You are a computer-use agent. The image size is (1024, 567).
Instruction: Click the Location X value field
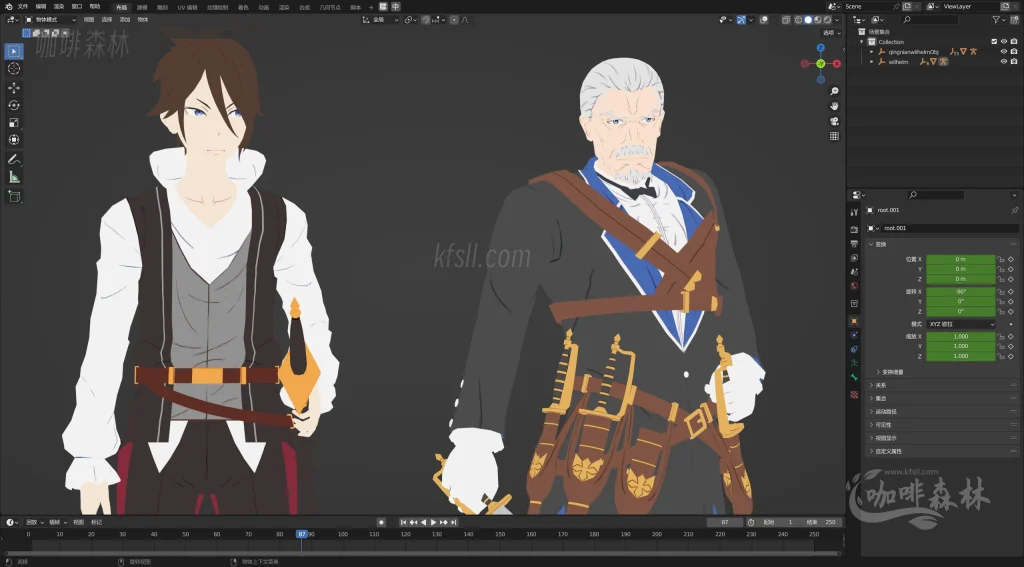(x=961, y=259)
